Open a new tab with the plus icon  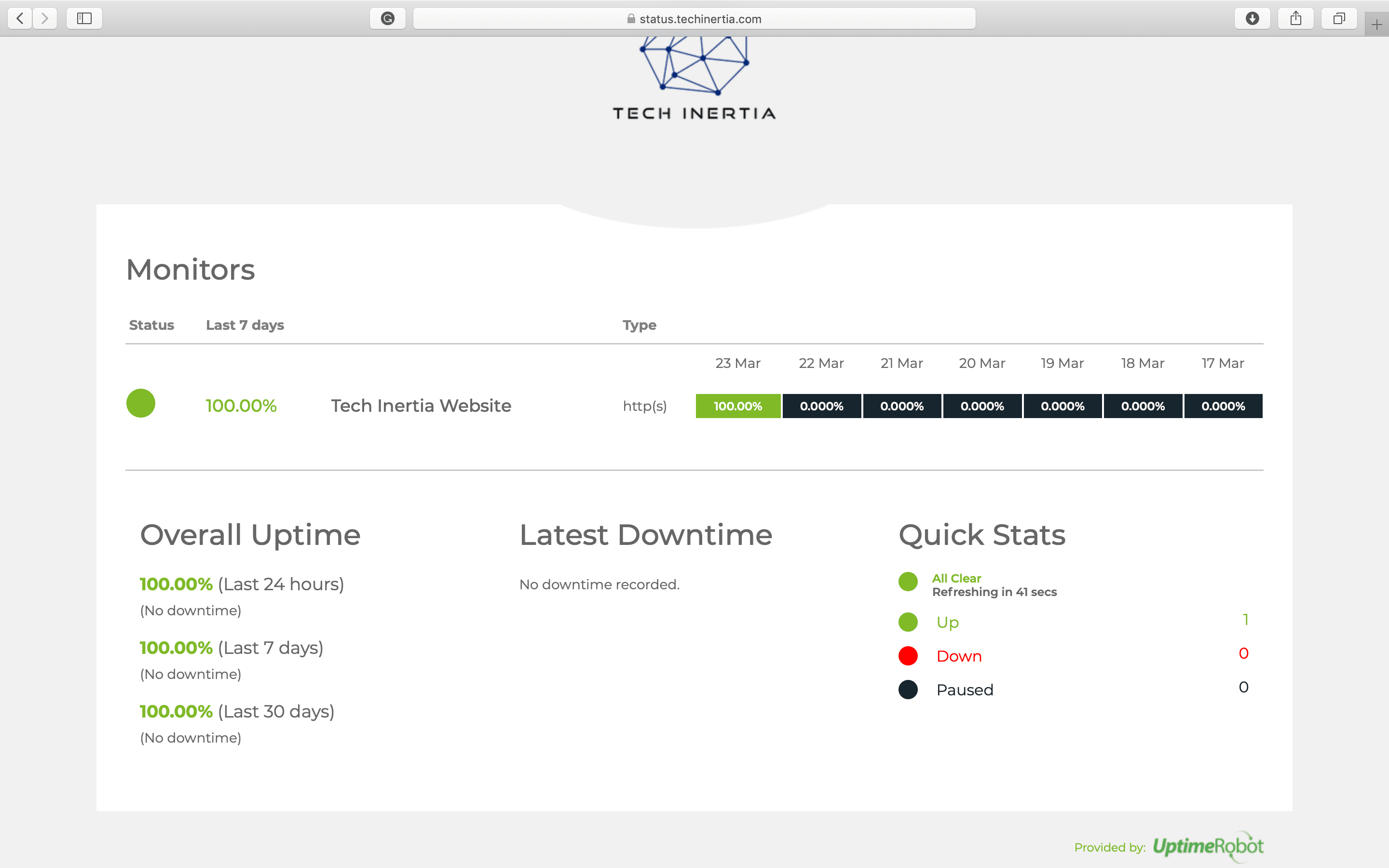pos(1376,25)
